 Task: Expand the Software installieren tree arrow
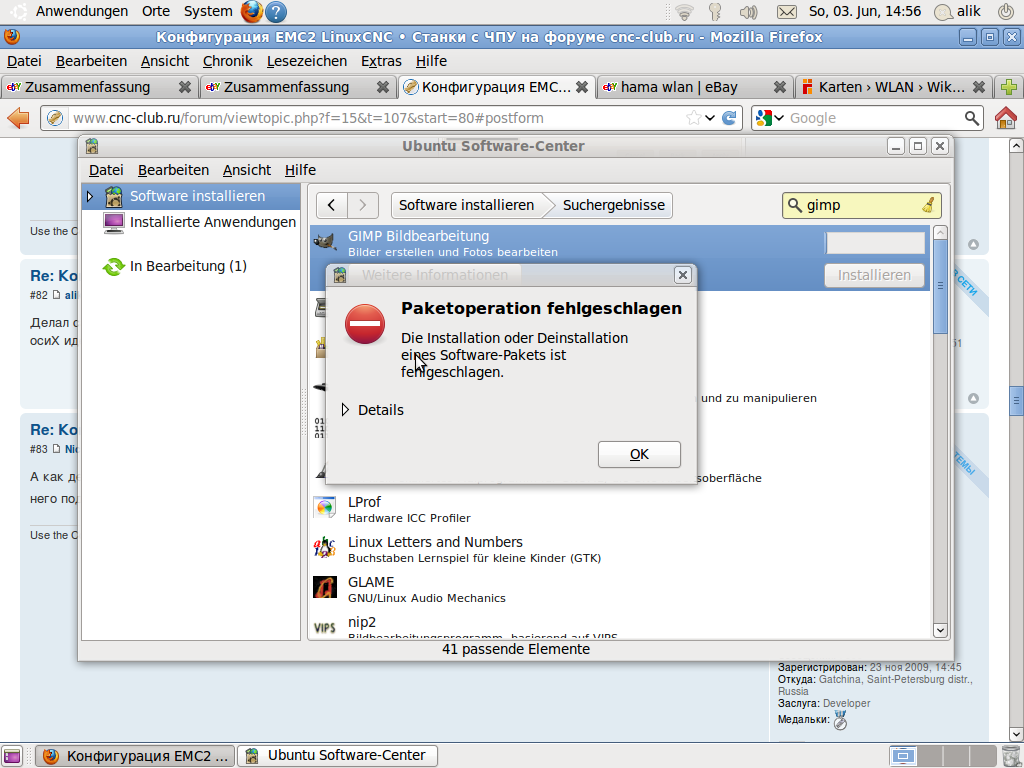click(90, 196)
